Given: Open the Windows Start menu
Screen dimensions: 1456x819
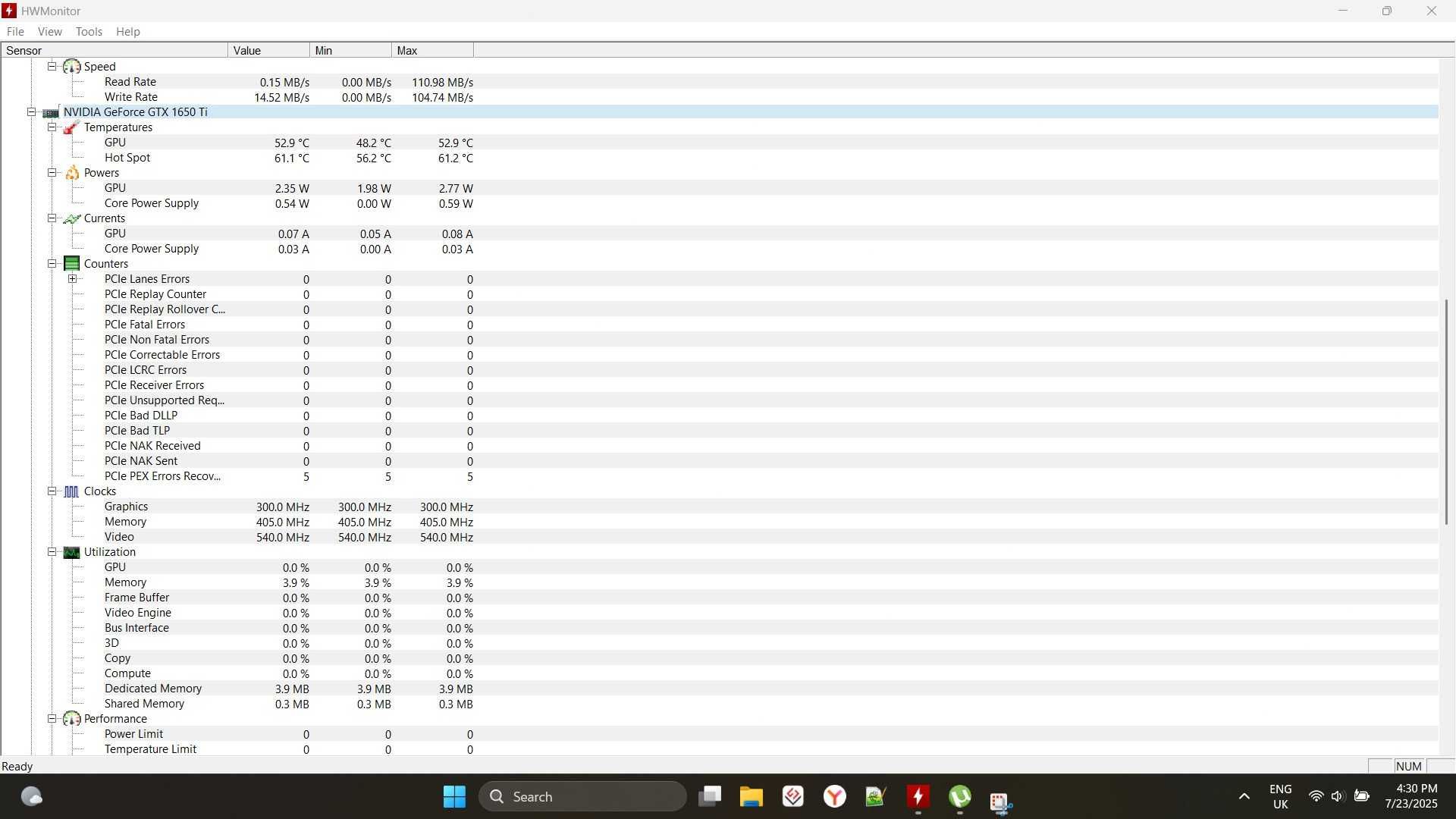Looking at the screenshot, I should click(454, 797).
